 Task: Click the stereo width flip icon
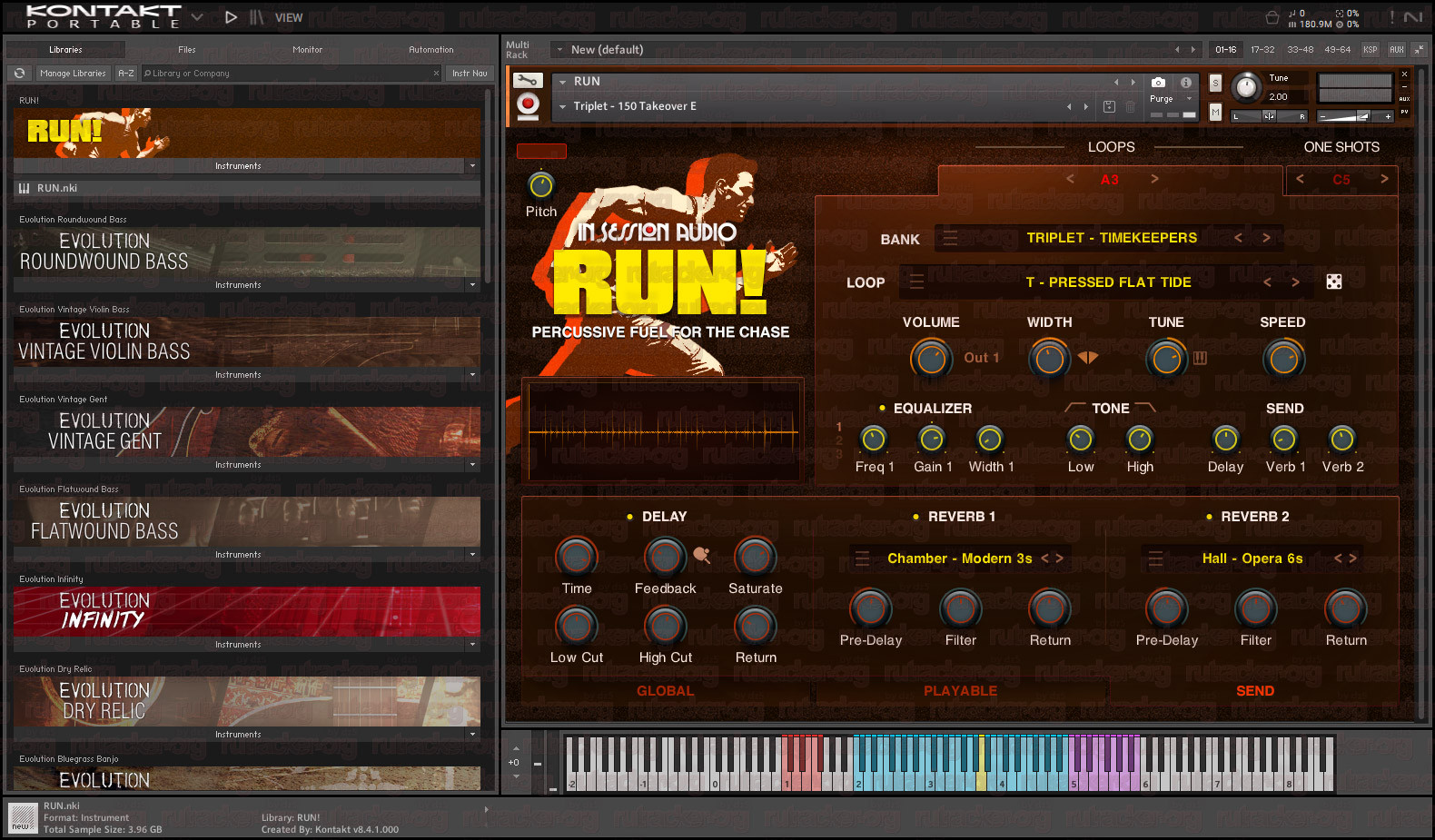(x=1088, y=358)
